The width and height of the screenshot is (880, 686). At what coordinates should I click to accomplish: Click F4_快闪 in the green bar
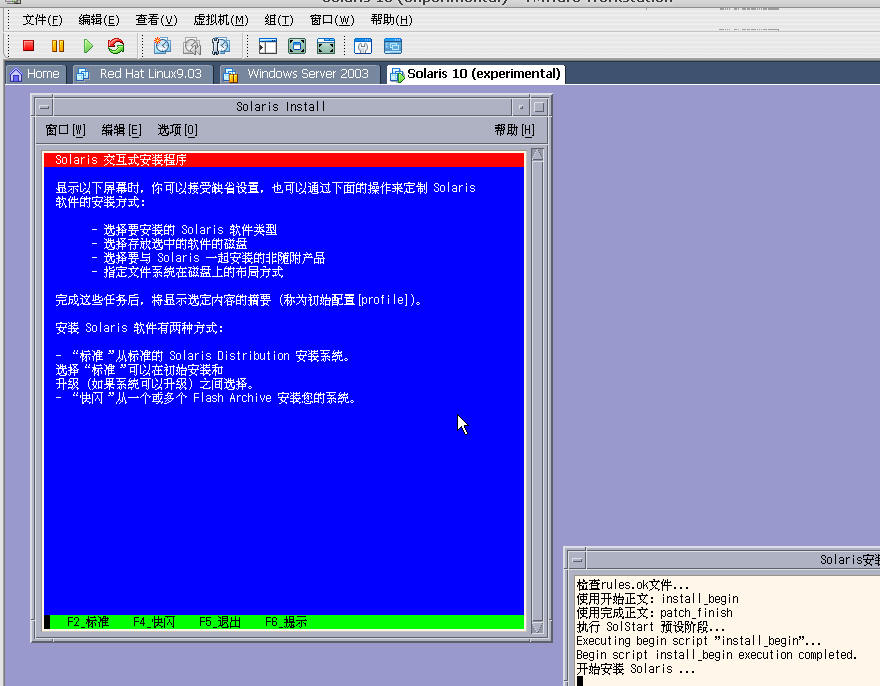(x=154, y=622)
